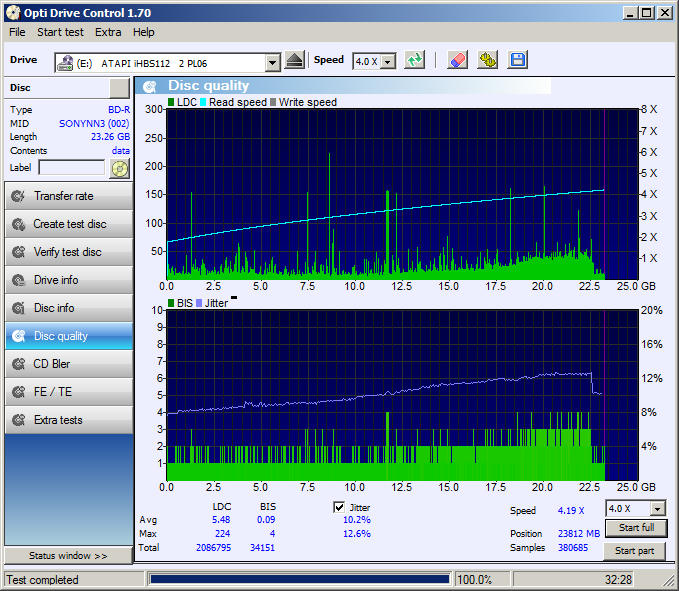Open the Start test menu
Image resolution: width=679 pixels, height=591 pixels.
click(60, 32)
